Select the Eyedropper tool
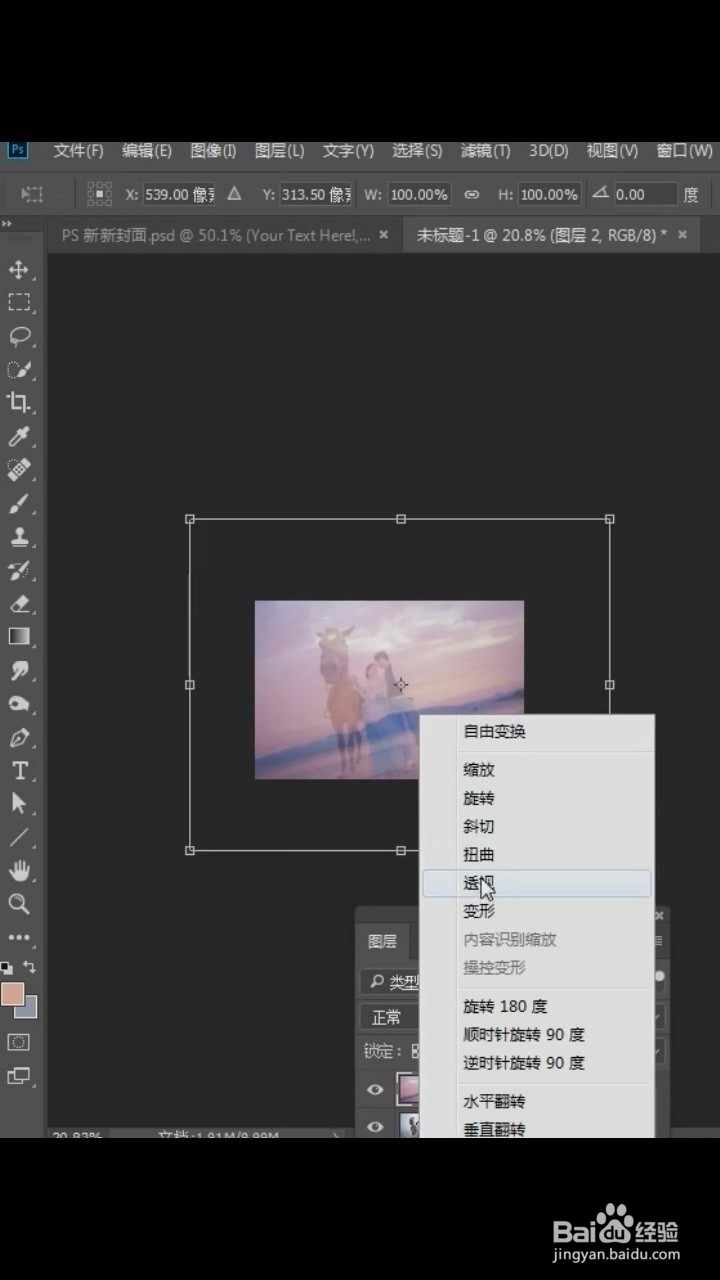 coord(19,436)
